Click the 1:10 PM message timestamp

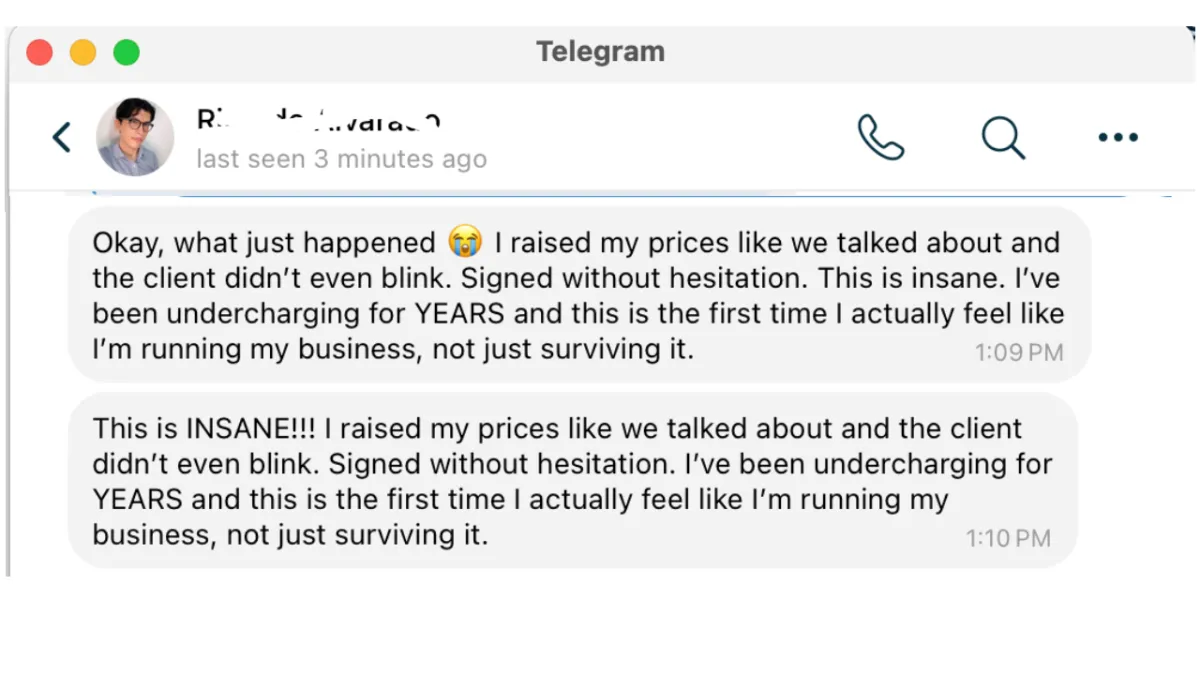[1008, 538]
